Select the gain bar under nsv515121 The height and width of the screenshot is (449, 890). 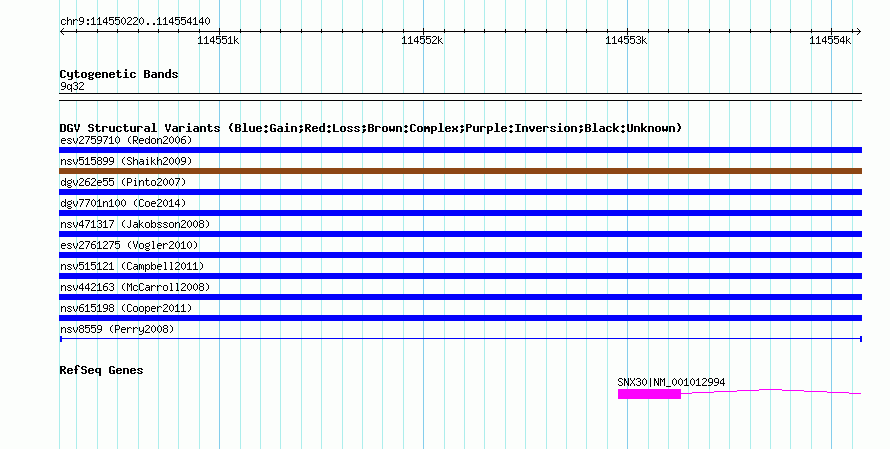(x=460, y=276)
